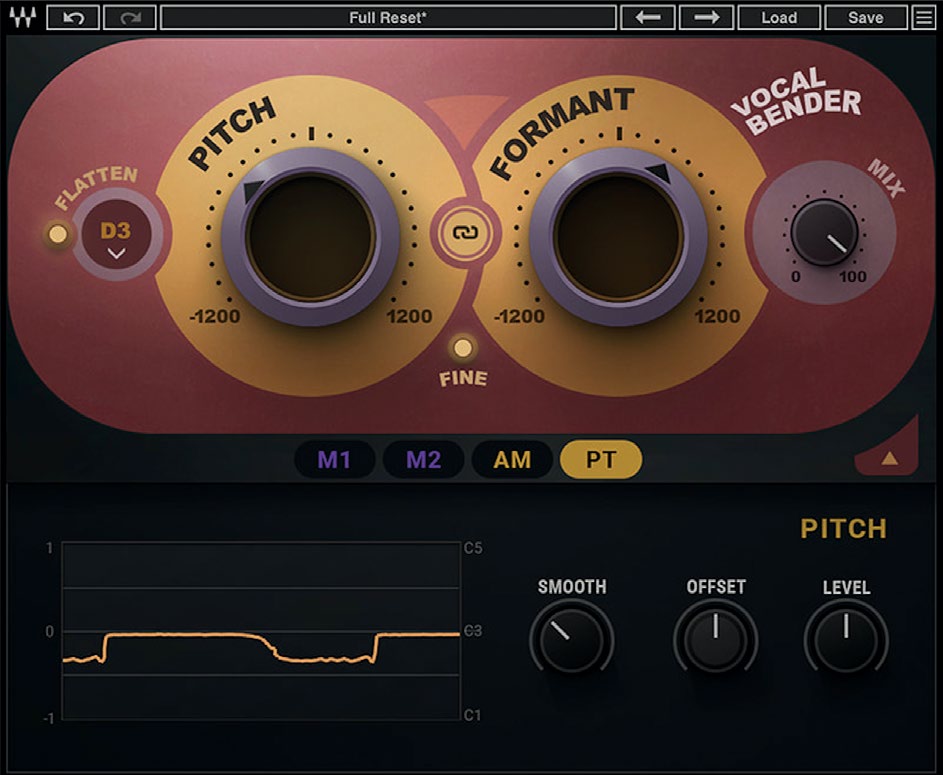Screen dimensions: 943x775
Task: Undo the last change
Action: tap(73, 17)
